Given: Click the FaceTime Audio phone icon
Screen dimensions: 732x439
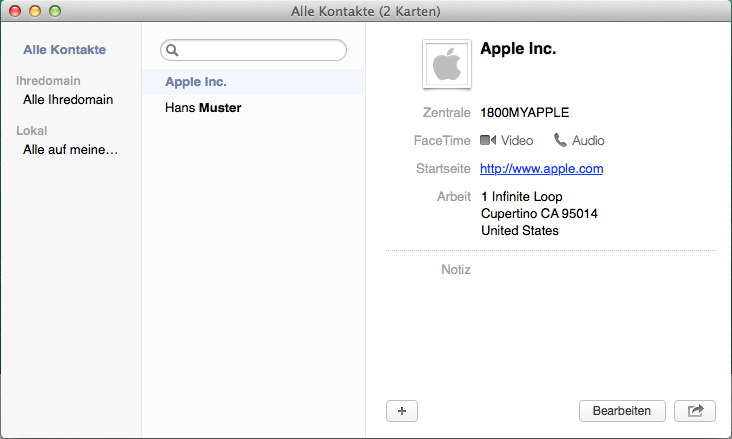Looking at the screenshot, I should coord(560,140).
